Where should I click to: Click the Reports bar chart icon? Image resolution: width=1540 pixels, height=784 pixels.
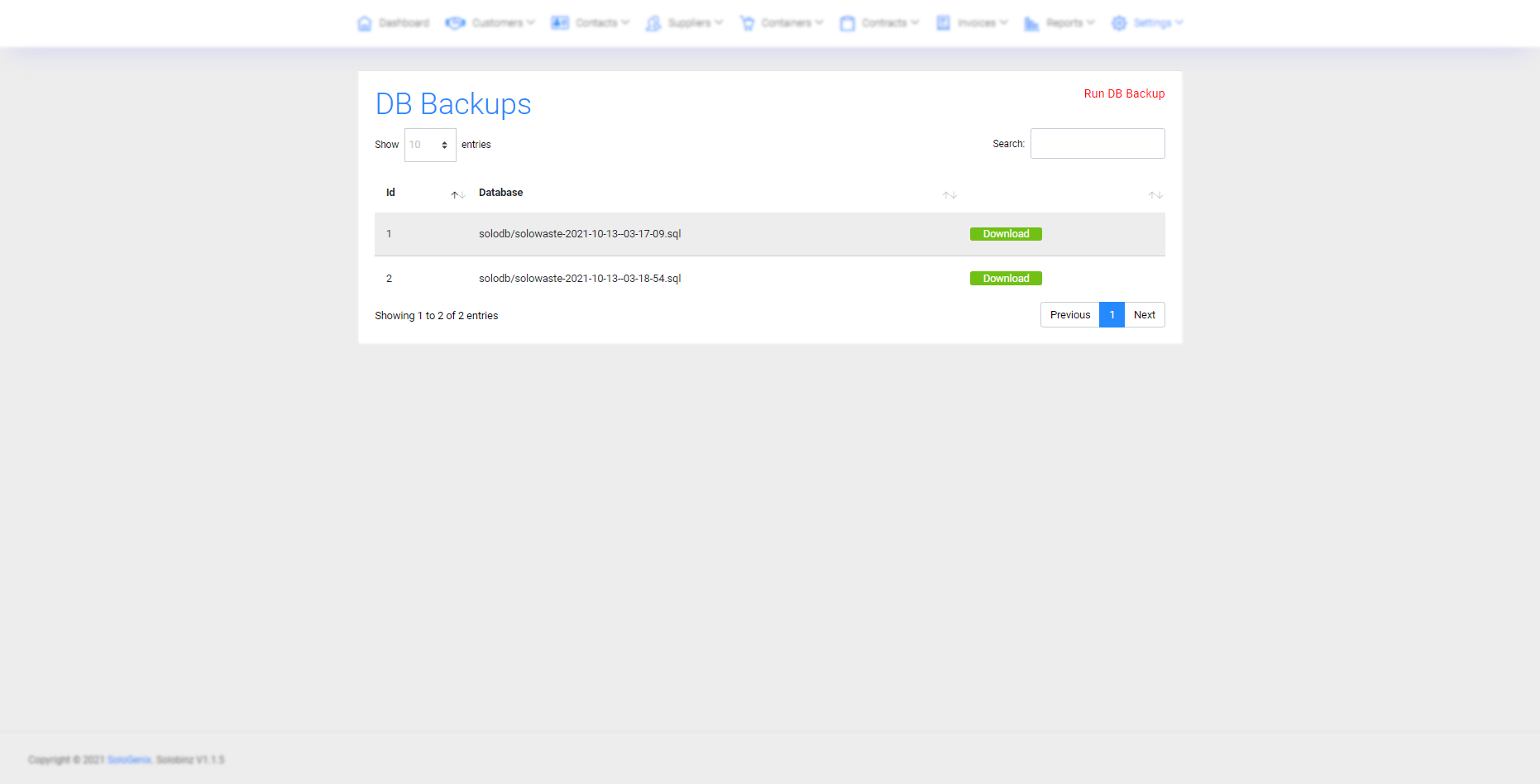pos(1031,23)
